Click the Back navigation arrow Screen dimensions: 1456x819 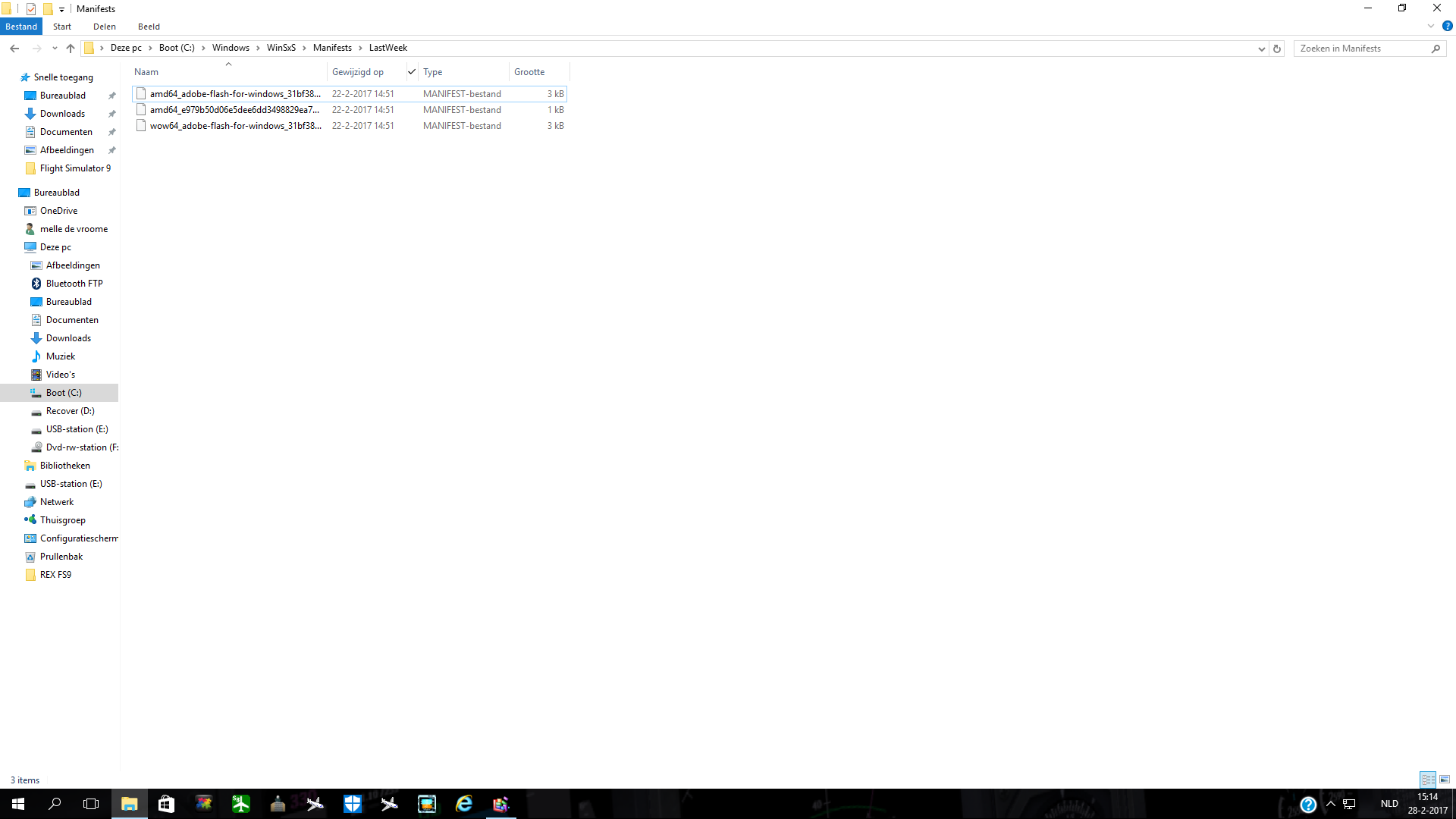[x=14, y=49]
